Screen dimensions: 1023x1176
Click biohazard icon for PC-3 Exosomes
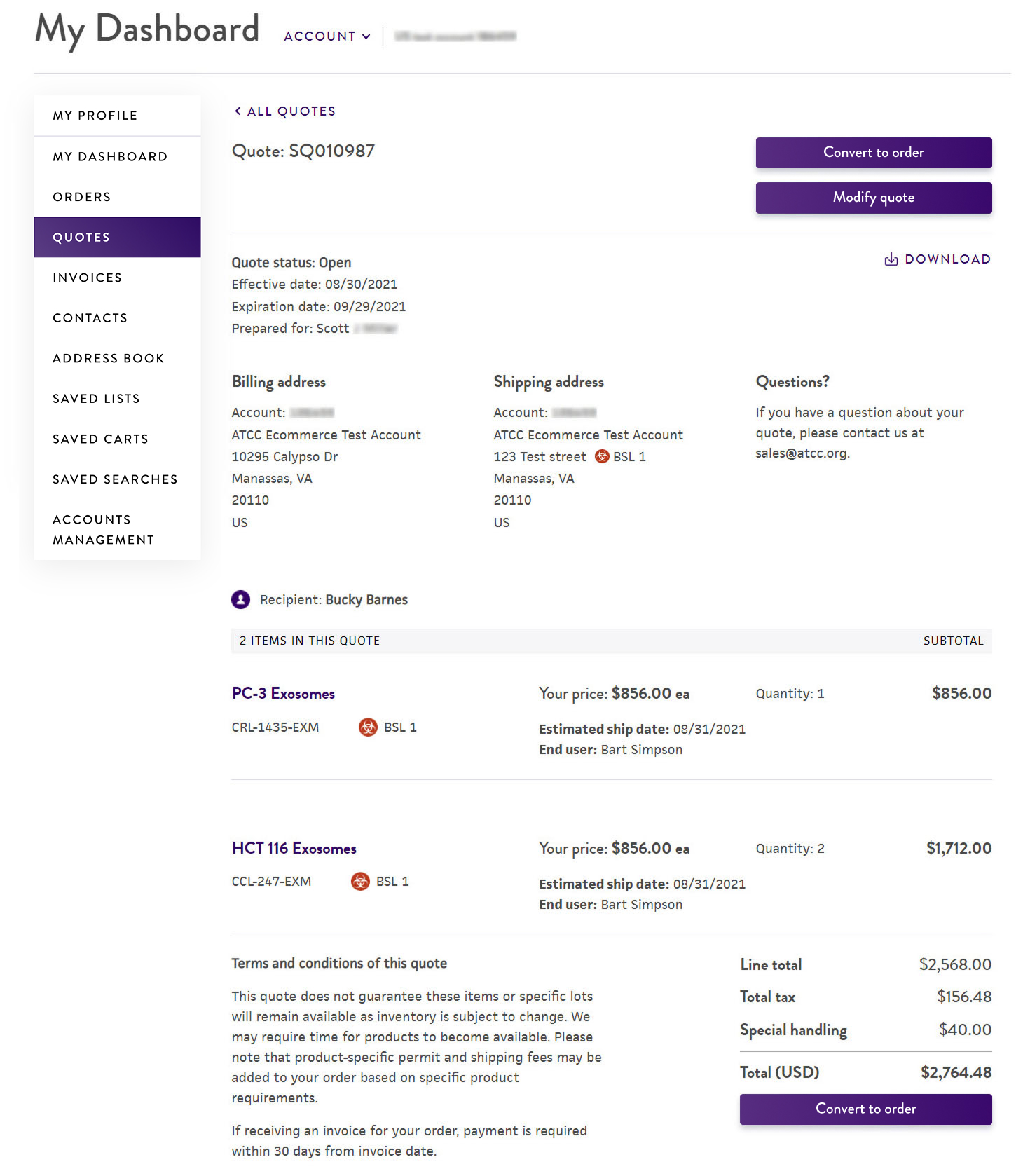tap(368, 727)
